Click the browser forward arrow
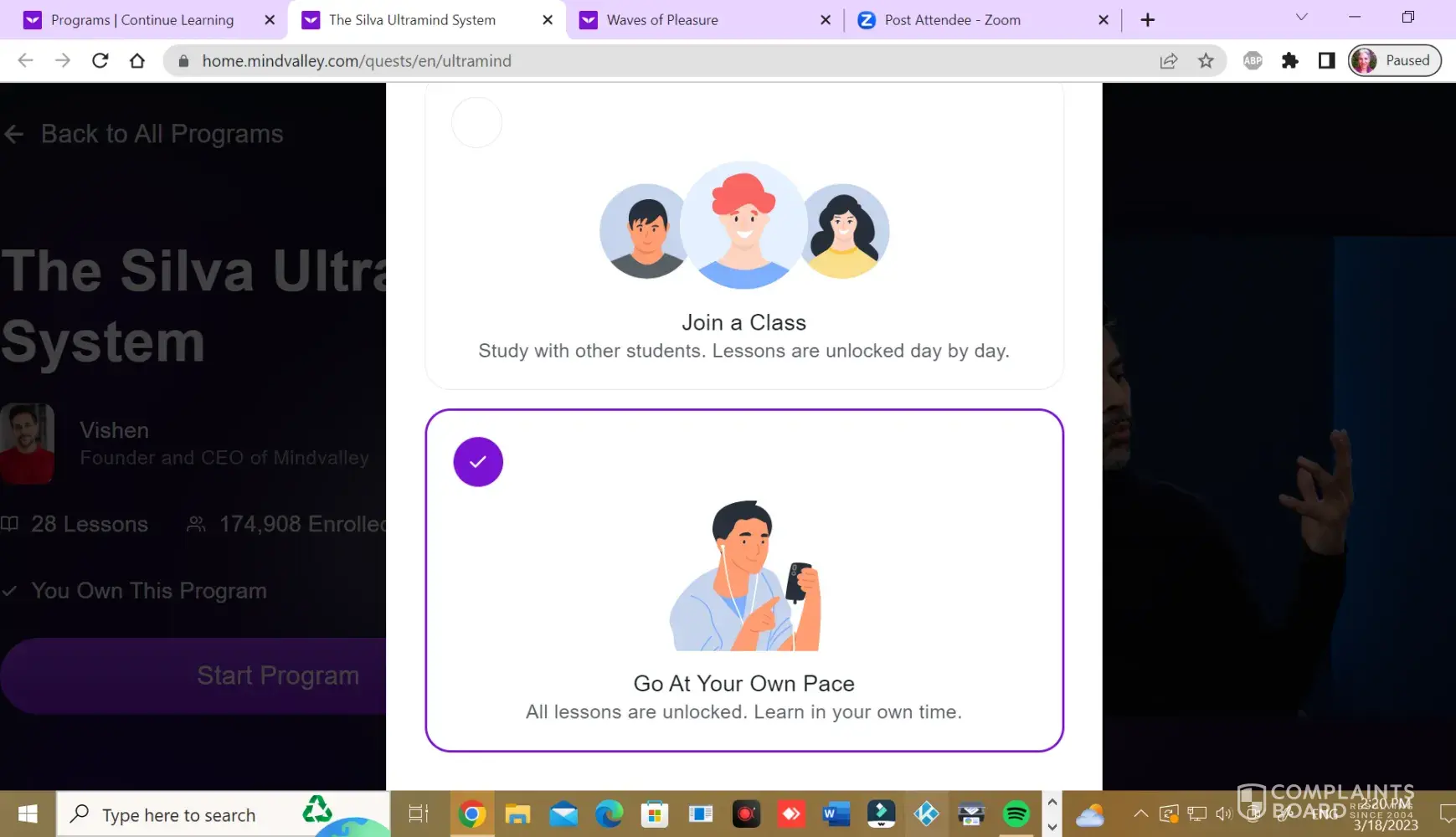This screenshot has width=1456, height=837. [x=63, y=60]
